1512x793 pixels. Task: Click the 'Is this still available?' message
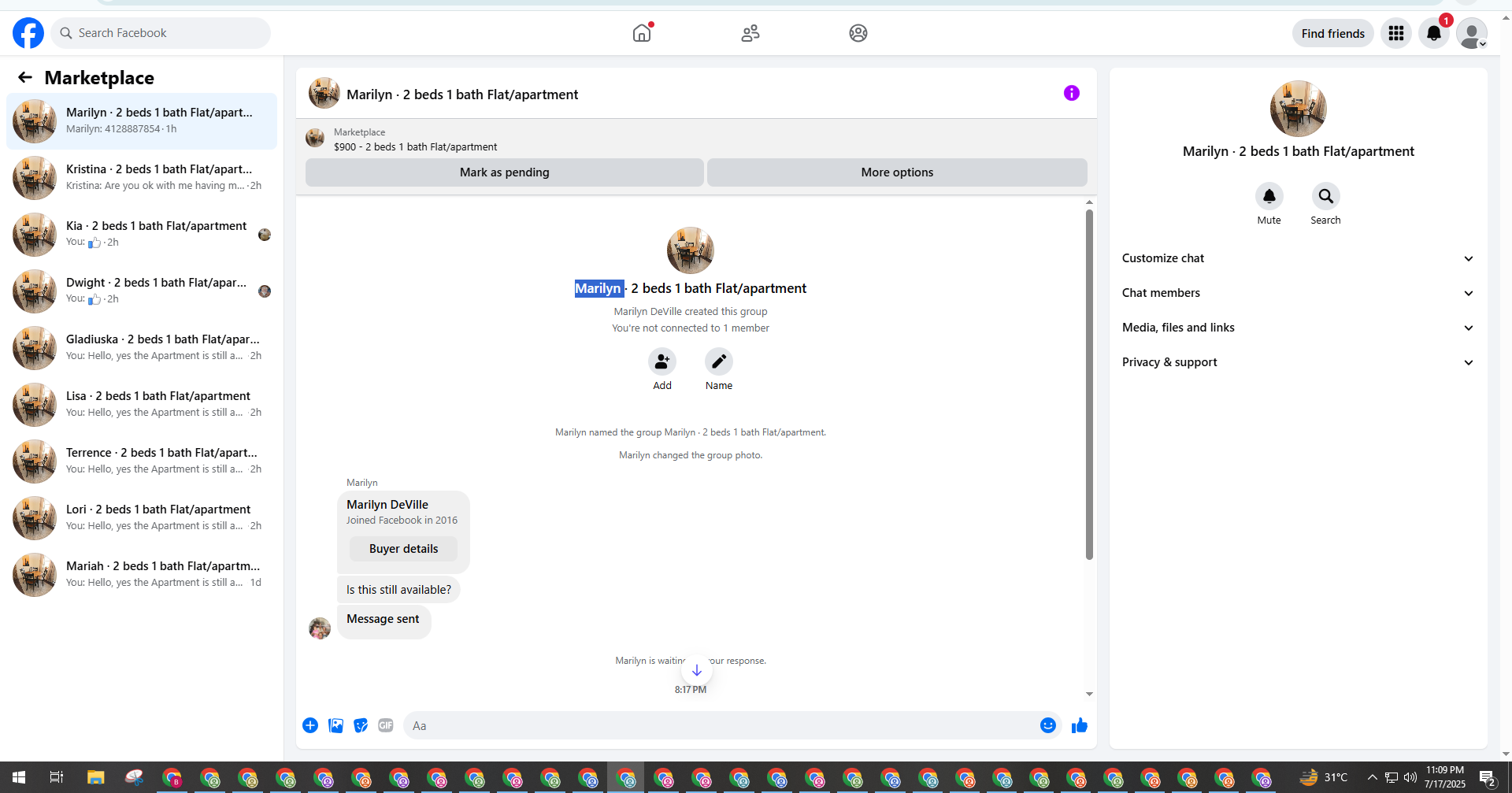click(x=398, y=590)
